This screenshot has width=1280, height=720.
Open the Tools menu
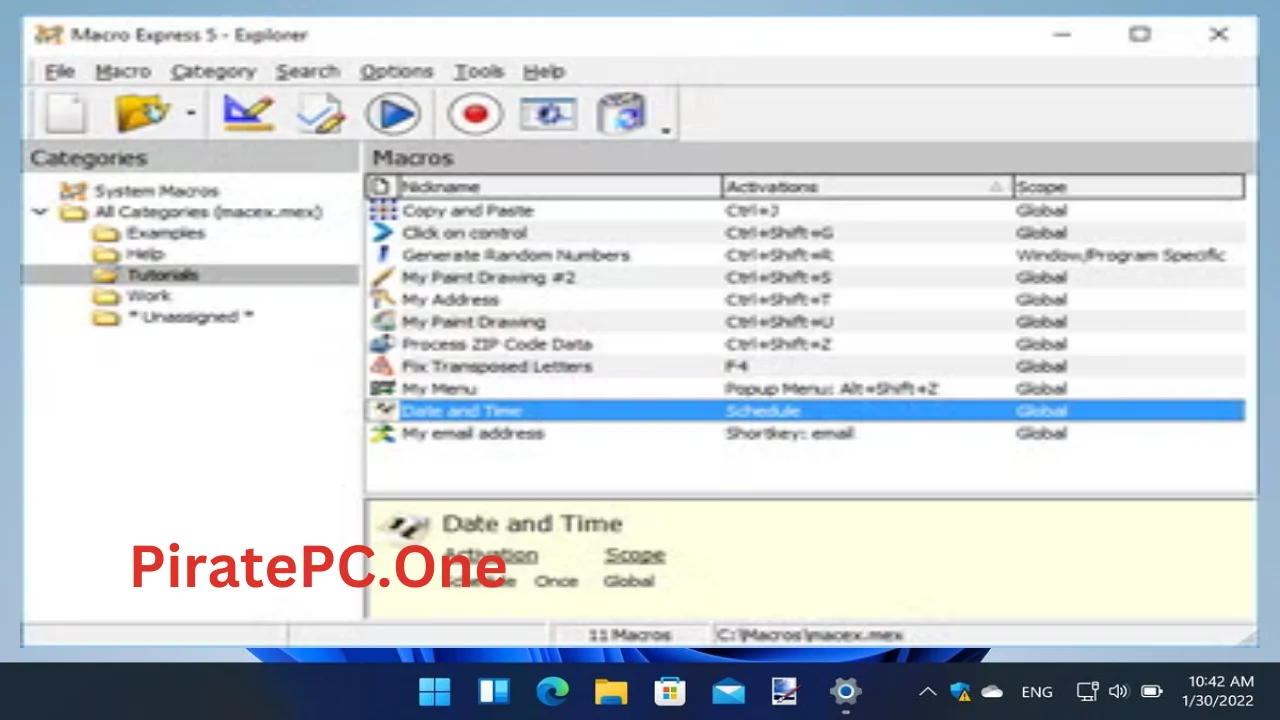tap(479, 71)
